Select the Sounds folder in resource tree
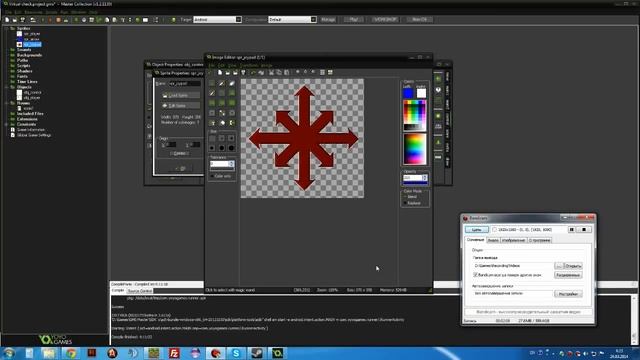640x360 pixels. pos(24,50)
